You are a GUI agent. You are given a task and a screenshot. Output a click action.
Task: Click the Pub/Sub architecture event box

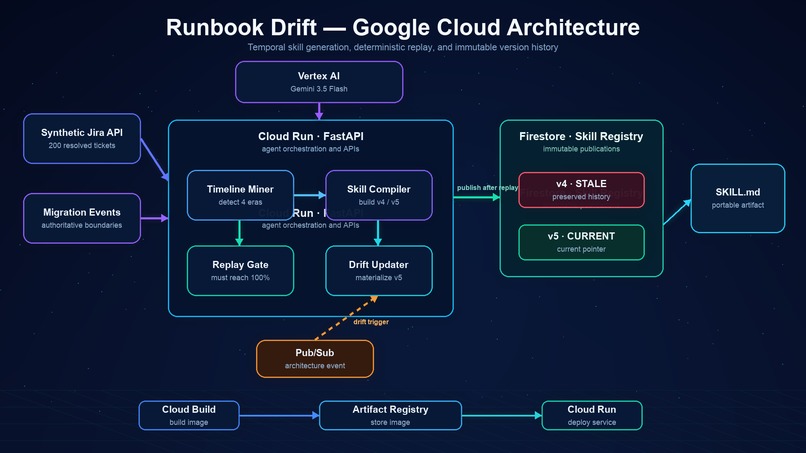click(315, 359)
